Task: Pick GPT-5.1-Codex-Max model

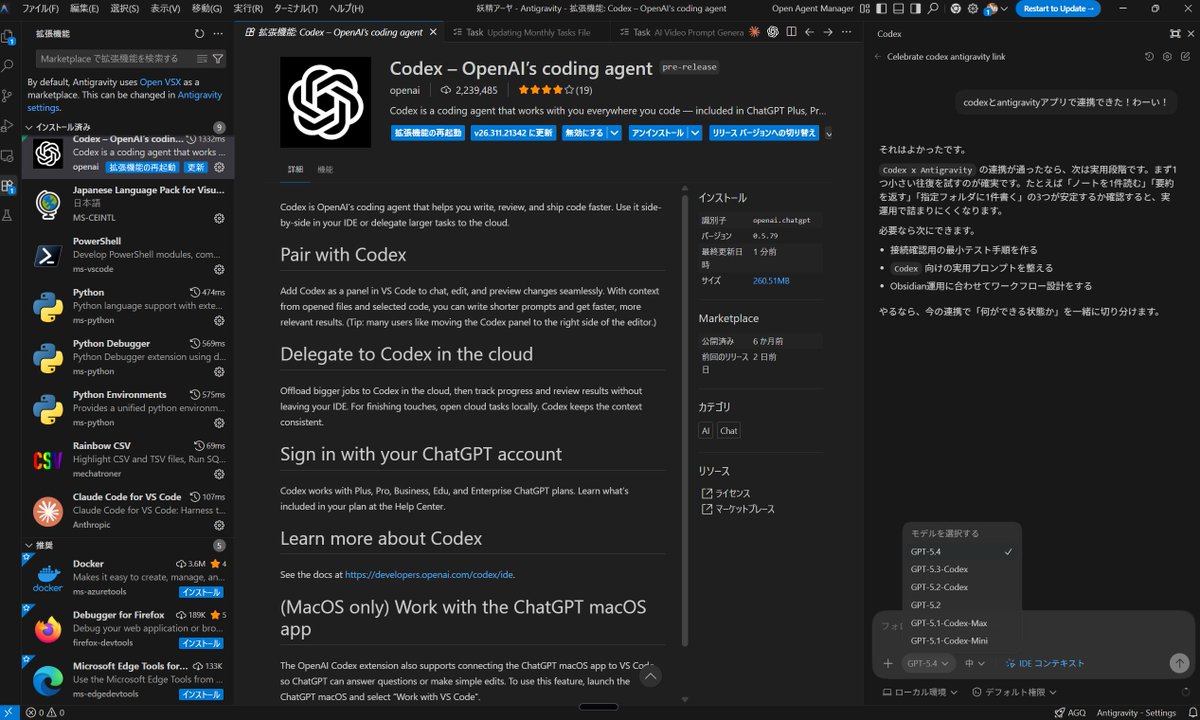Action: pyautogui.click(x=962, y=623)
